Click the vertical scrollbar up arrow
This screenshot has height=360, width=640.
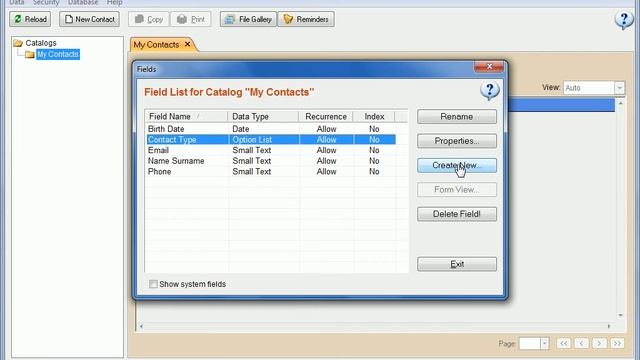pyautogui.click(x=620, y=103)
